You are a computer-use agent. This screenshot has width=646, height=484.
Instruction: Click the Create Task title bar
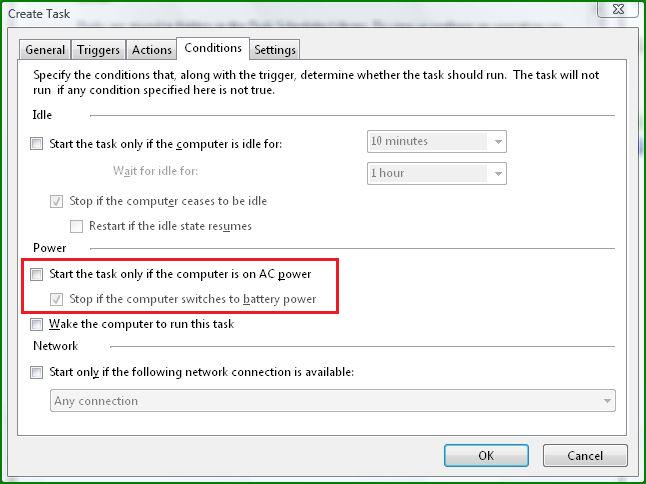tap(288, 14)
